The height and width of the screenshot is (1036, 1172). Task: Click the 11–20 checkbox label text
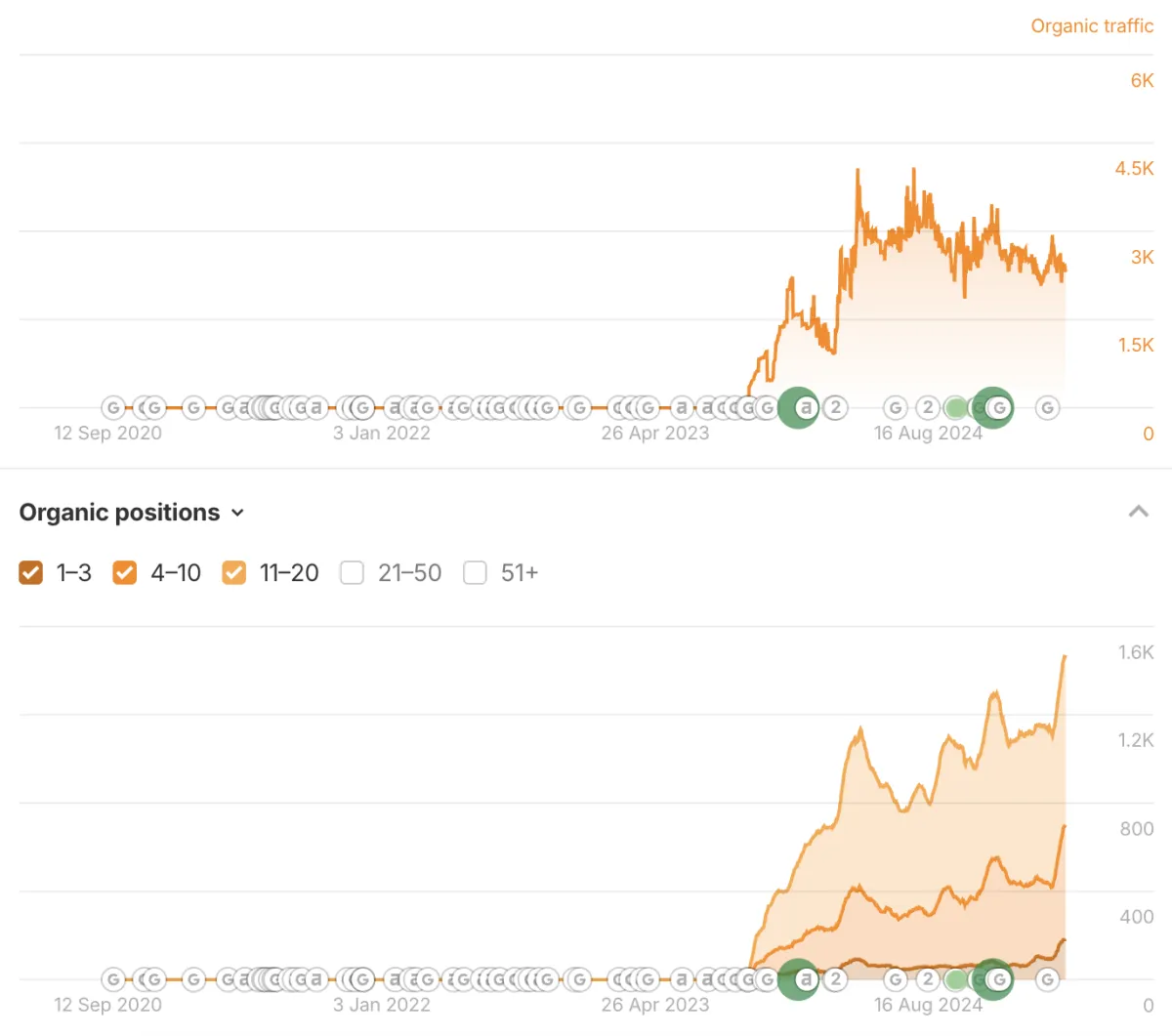pyautogui.click(x=289, y=573)
